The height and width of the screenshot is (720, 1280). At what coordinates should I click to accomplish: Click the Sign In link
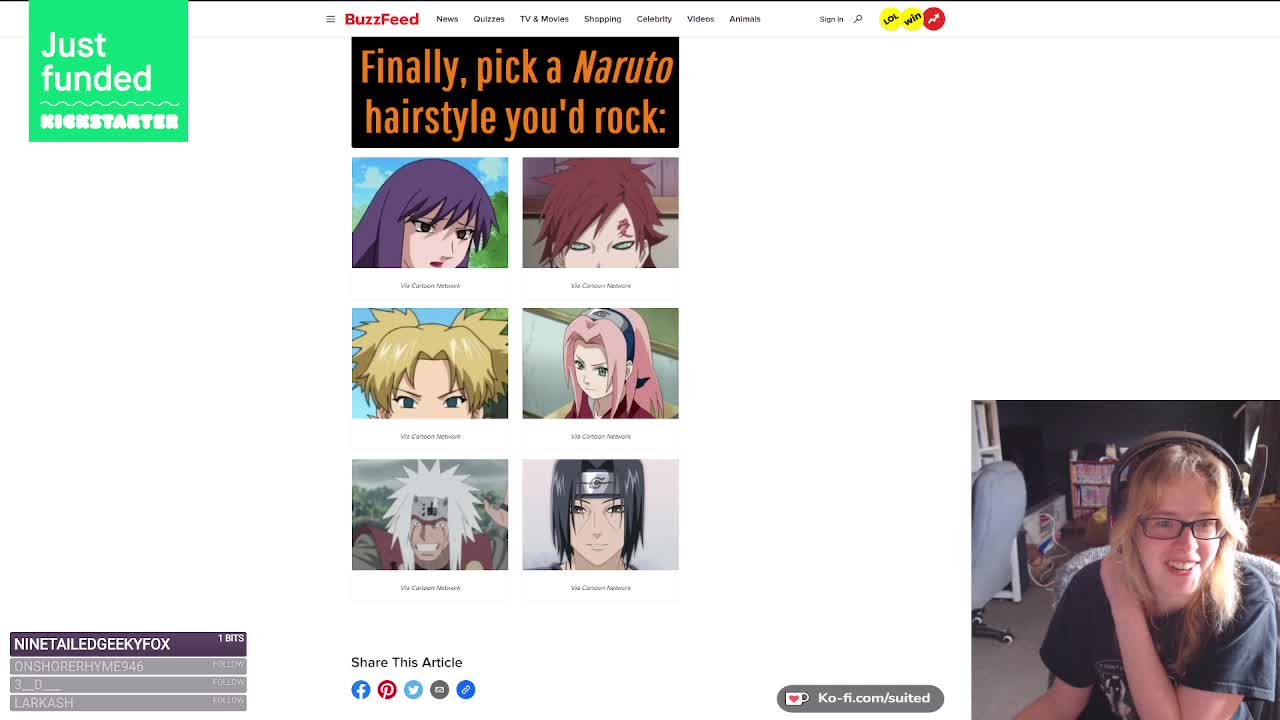[831, 19]
